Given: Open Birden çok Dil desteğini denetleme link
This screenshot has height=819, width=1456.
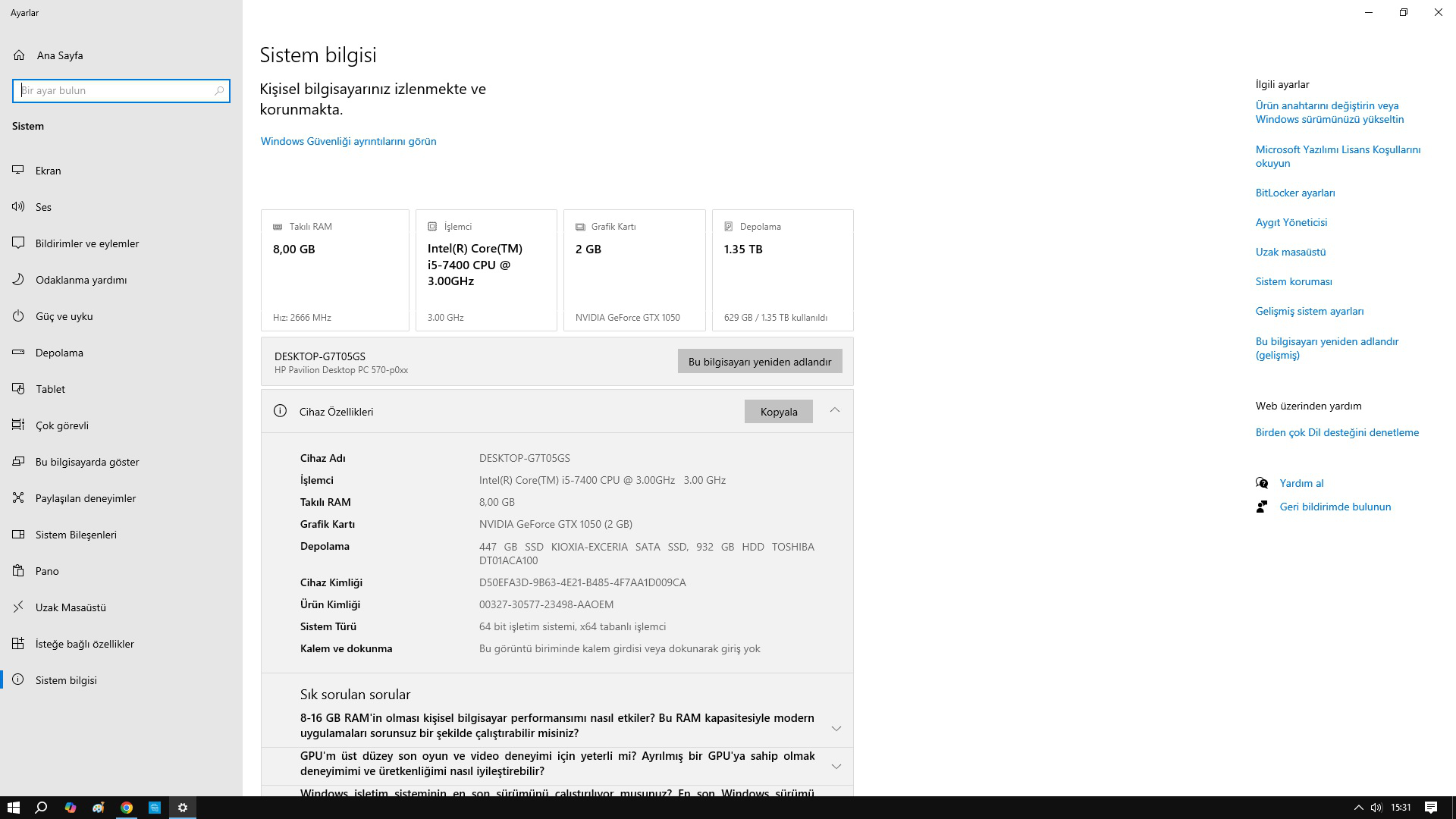Looking at the screenshot, I should (x=1336, y=432).
